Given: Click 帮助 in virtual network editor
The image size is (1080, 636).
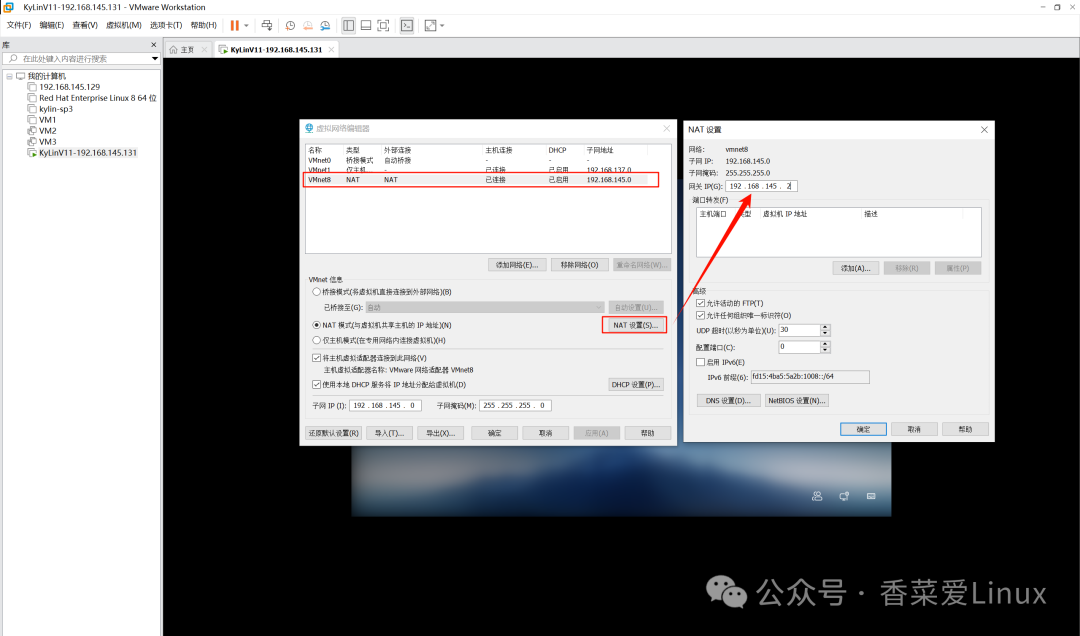Looking at the screenshot, I should (647, 433).
